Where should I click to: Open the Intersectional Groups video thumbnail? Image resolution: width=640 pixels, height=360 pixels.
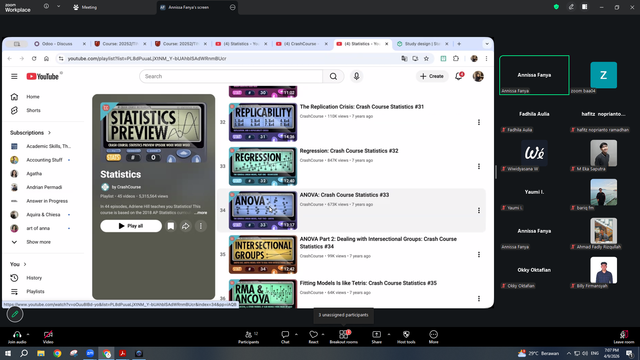[x=263, y=254]
